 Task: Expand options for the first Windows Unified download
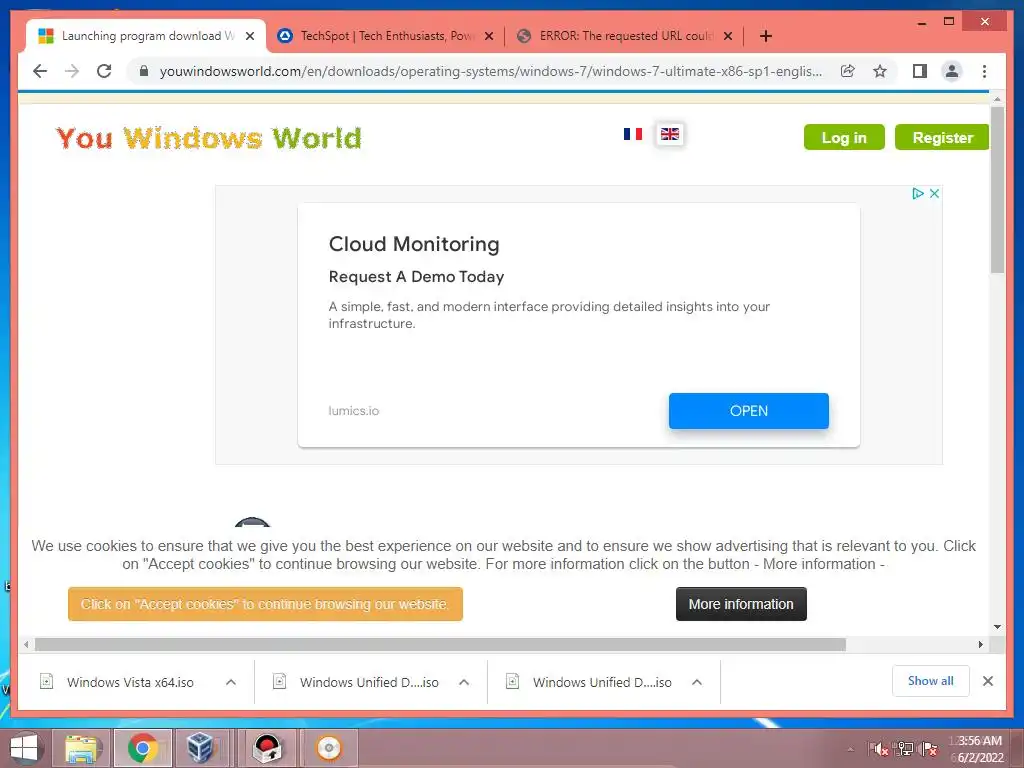[x=464, y=682]
